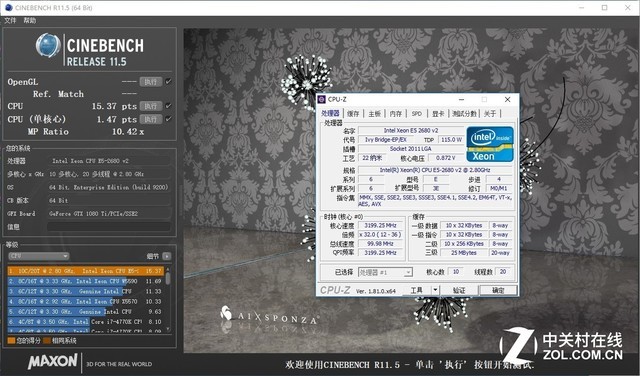Click the Intel Xeon logo in CPU-Z

pos(490,144)
